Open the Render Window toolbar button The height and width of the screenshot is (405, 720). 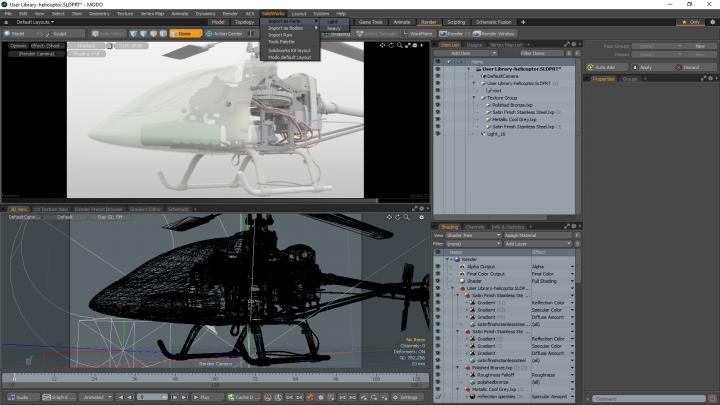(x=494, y=34)
